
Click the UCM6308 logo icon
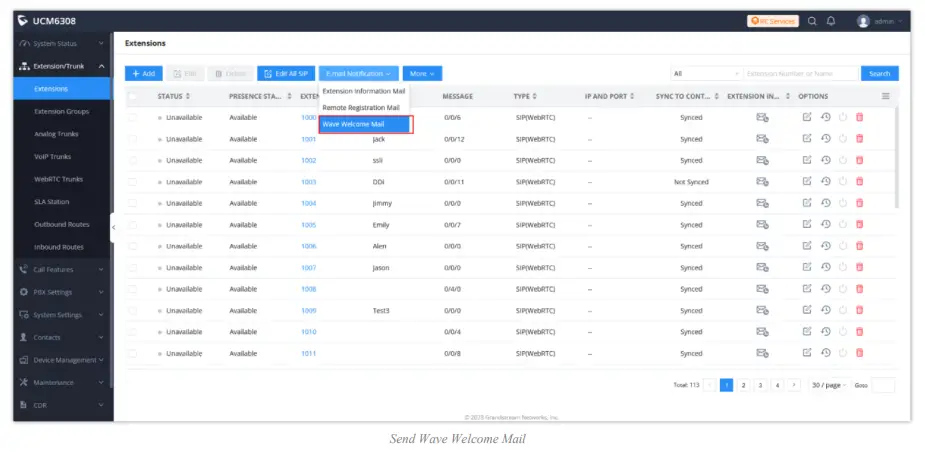pos(23,21)
